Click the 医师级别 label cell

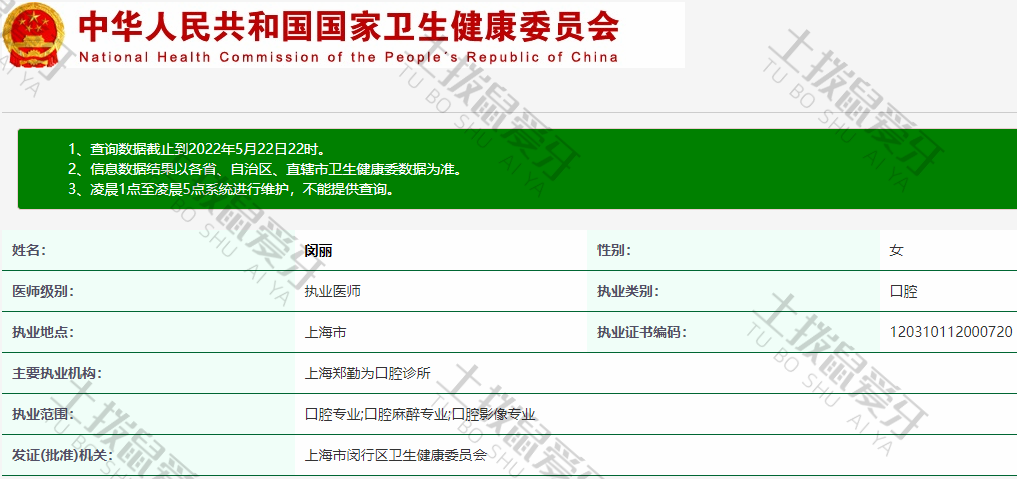pyautogui.click(x=148, y=291)
